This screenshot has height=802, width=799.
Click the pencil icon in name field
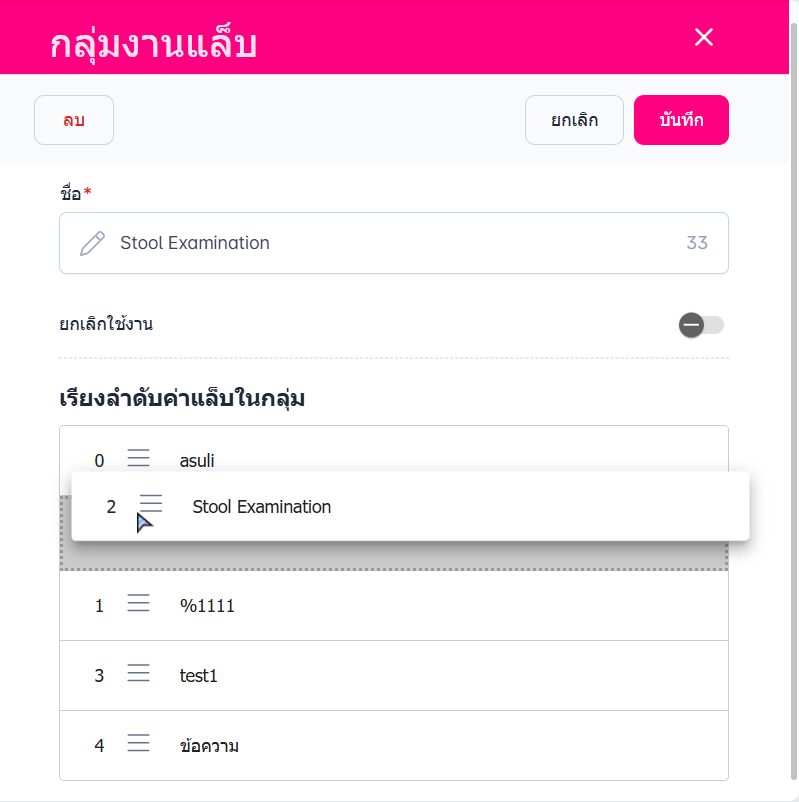click(92, 243)
